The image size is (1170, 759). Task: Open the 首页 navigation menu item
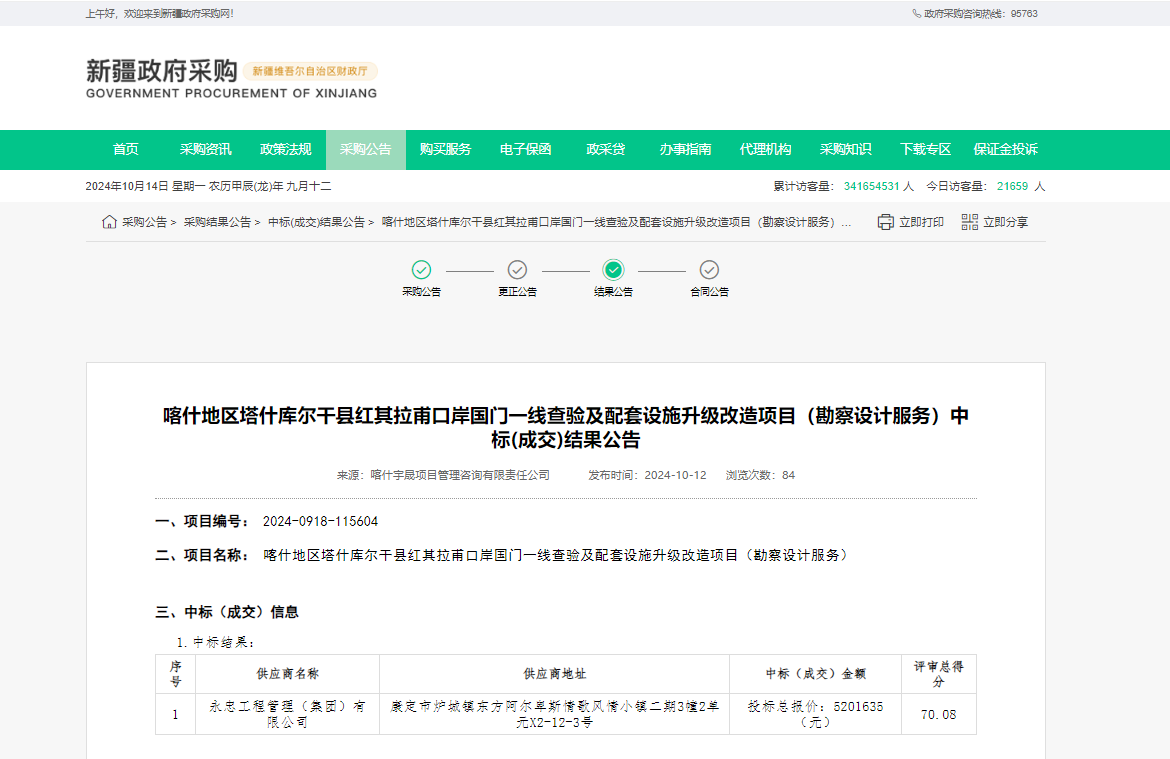[126, 150]
